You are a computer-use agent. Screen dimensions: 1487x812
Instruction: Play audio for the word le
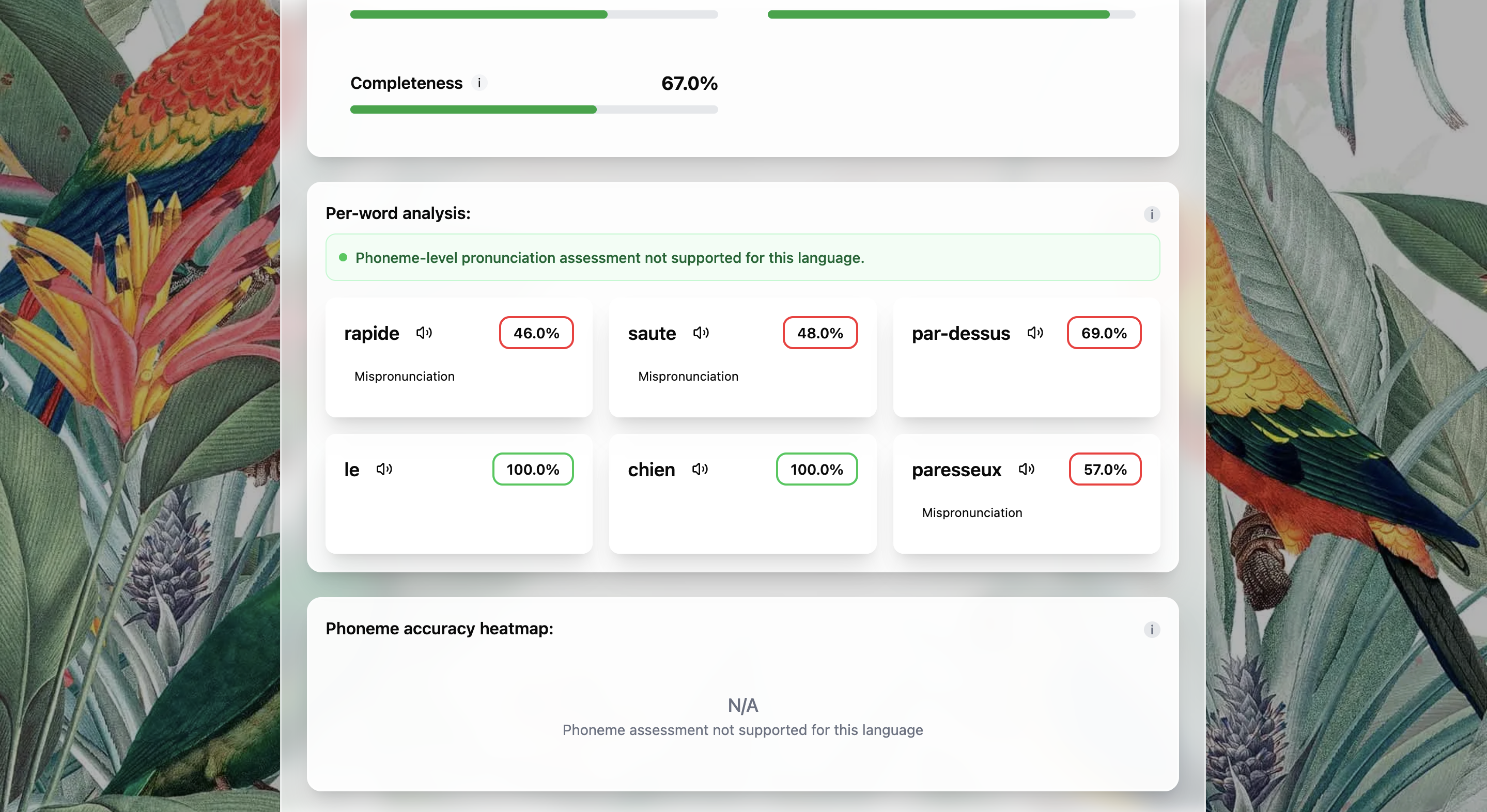pos(384,469)
